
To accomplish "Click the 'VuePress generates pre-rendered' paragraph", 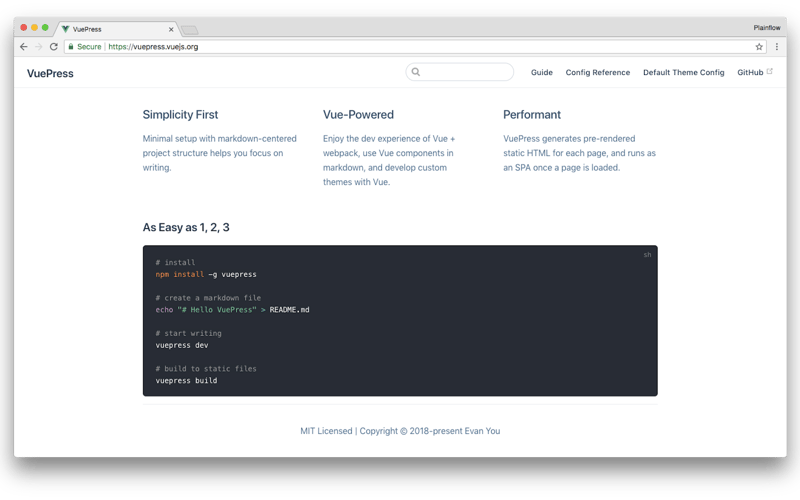I will tap(580, 153).
